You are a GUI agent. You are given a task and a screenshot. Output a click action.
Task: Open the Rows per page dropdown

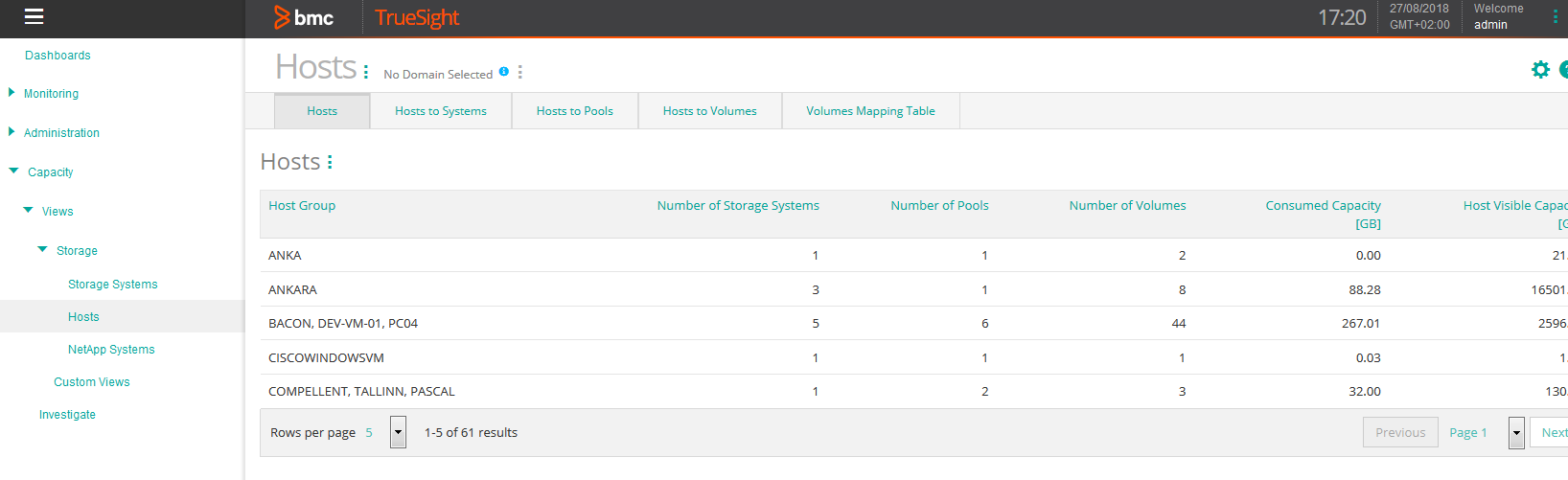pos(398,432)
